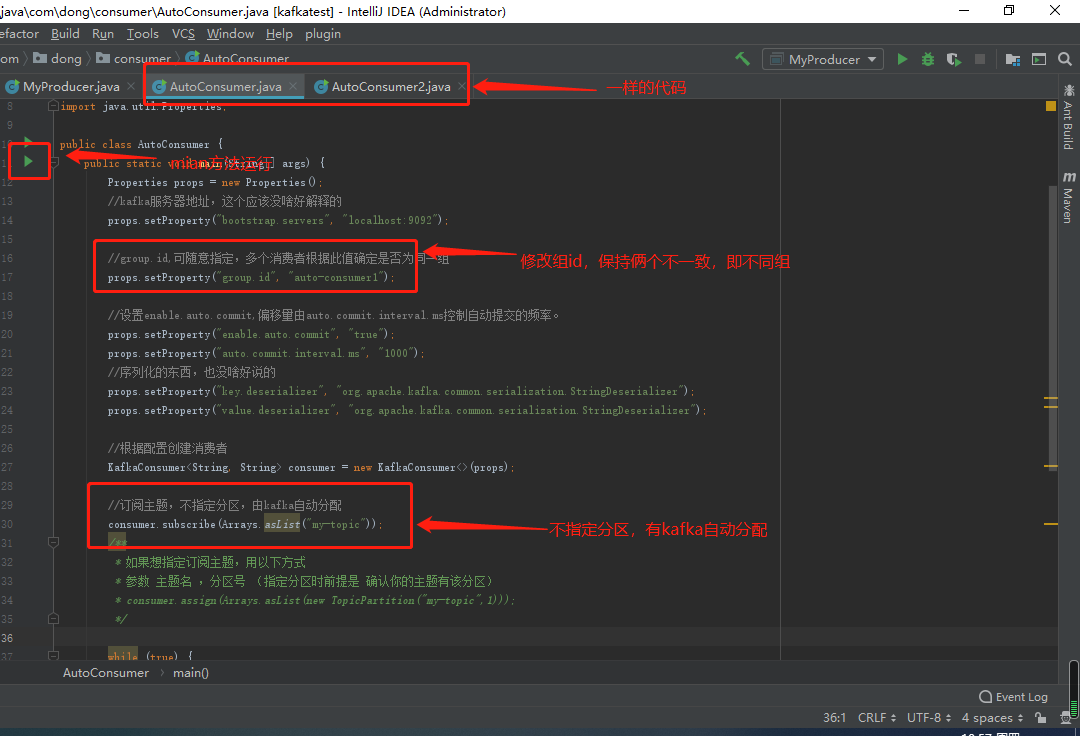Toggle read-only lock icon in status bar
This screenshot has width=1080, height=736.
point(1041,717)
